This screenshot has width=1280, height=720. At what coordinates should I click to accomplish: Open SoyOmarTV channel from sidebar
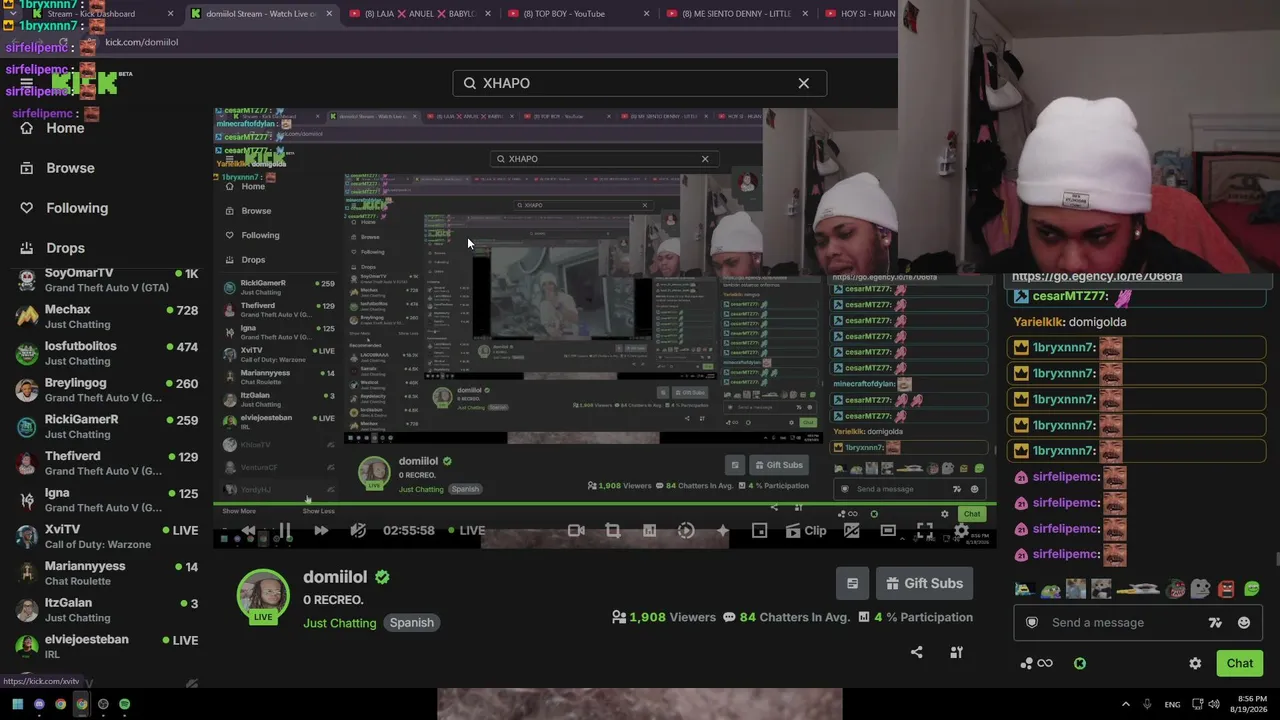point(107,280)
